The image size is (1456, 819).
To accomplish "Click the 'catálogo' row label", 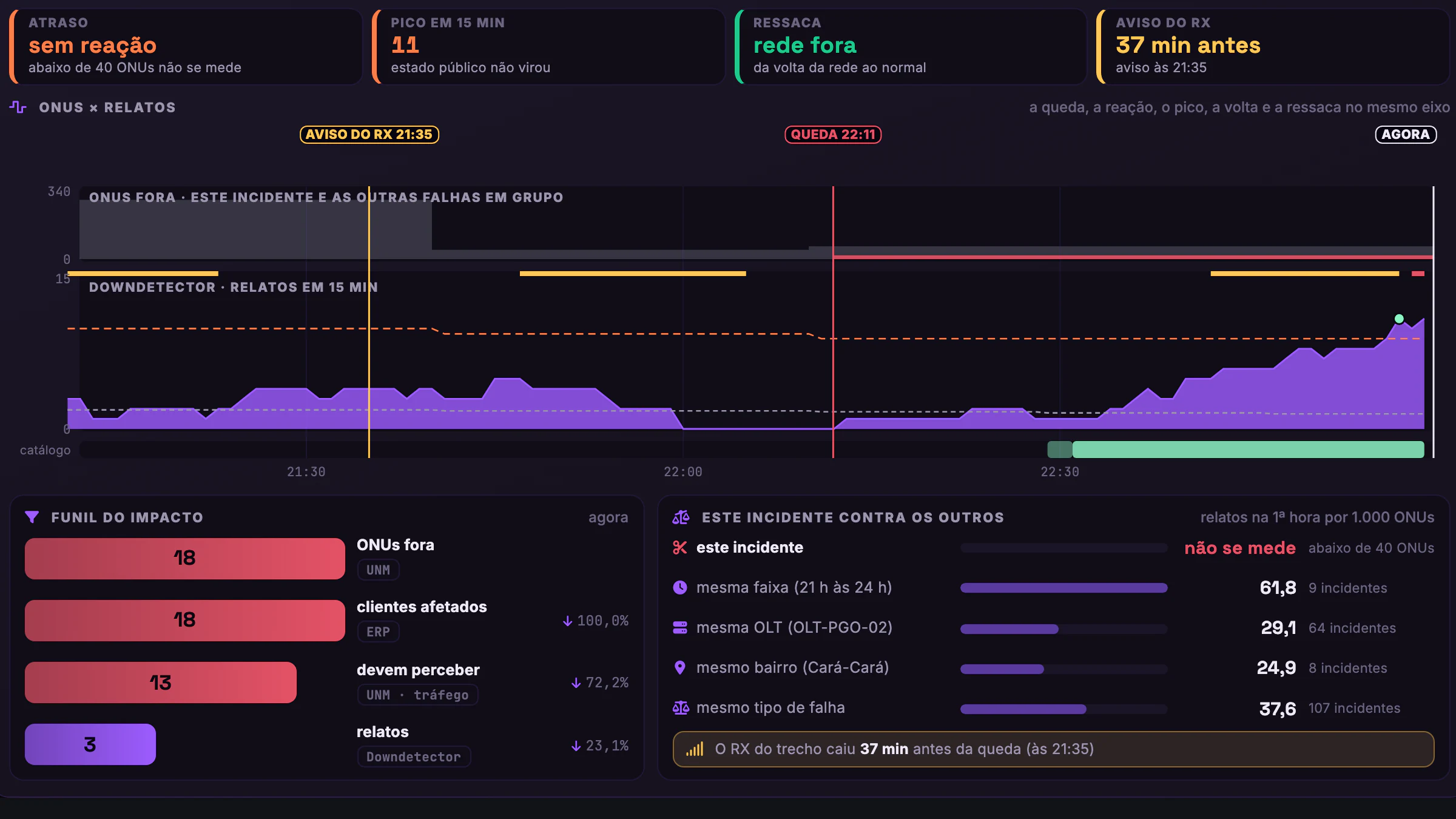I will pyautogui.click(x=45, y=450).
